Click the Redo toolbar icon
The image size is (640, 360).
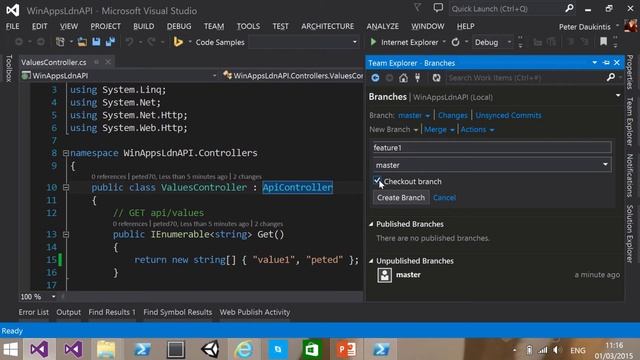click(151, 42)
